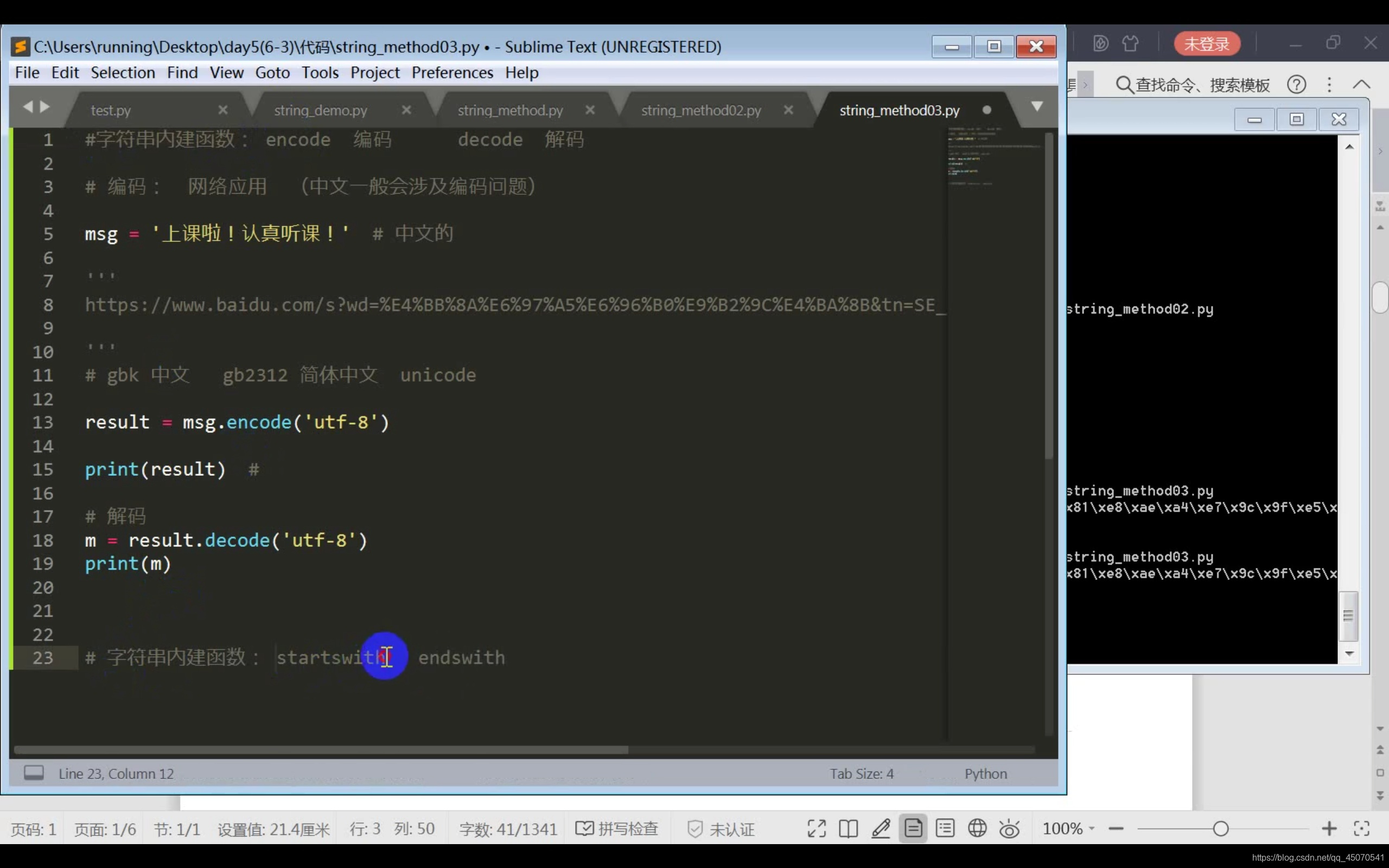Click the fit-page icon after zoom plus
The image size is (1389, 868).
[1361, 828]
